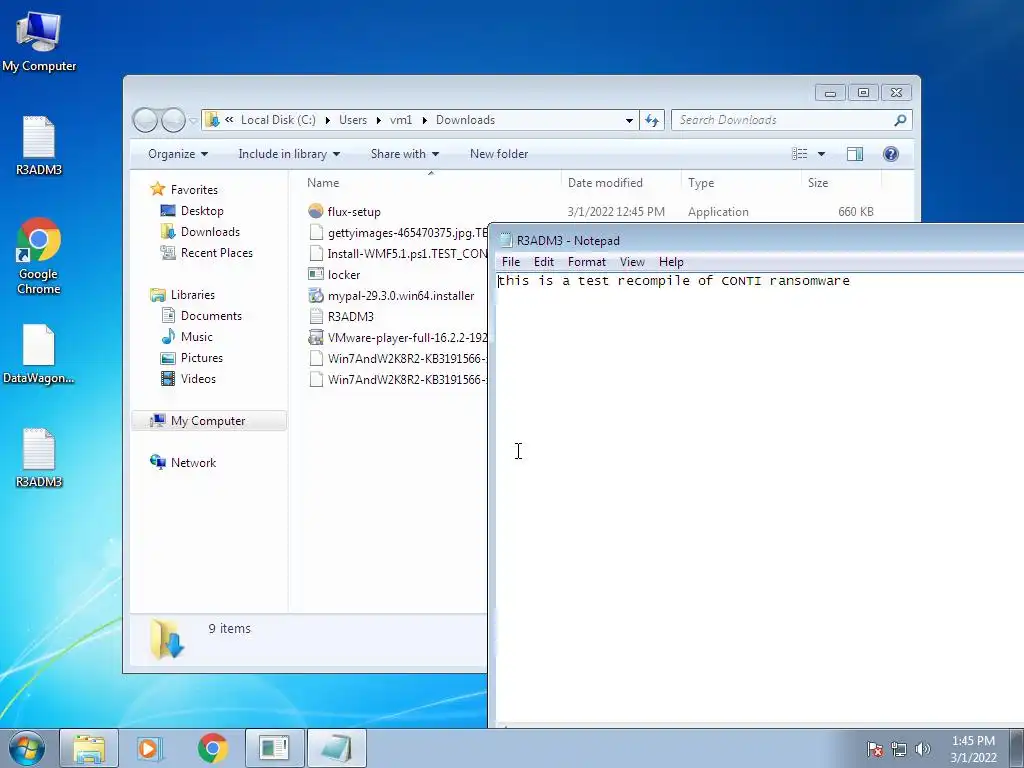Open Notepad's Edit menu
The height and width of the screenshot is (768, 1024).
(x=543, y=262)
